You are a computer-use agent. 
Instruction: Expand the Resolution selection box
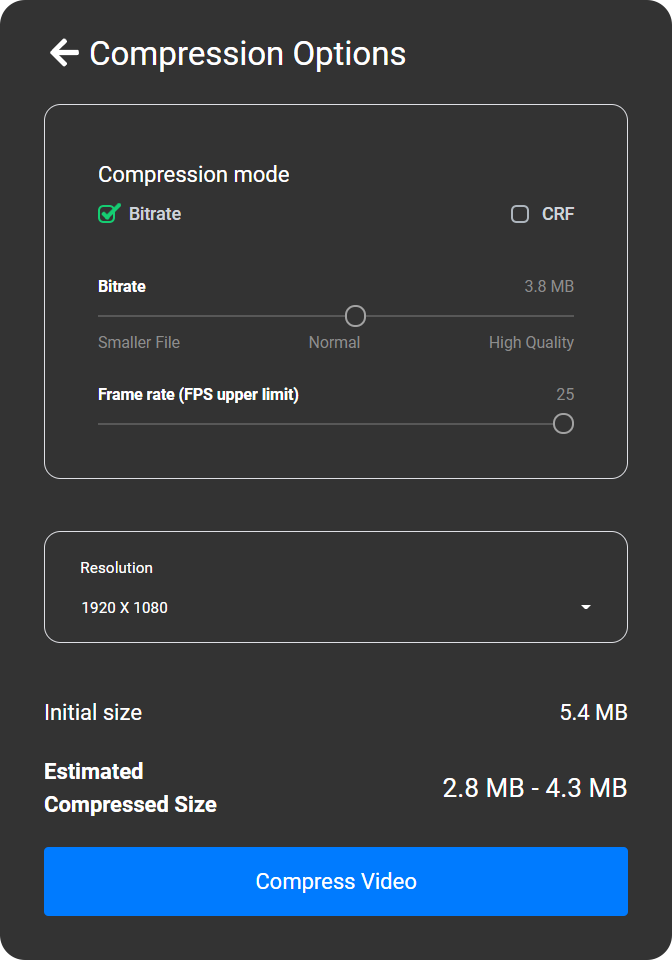coord(336,587)
